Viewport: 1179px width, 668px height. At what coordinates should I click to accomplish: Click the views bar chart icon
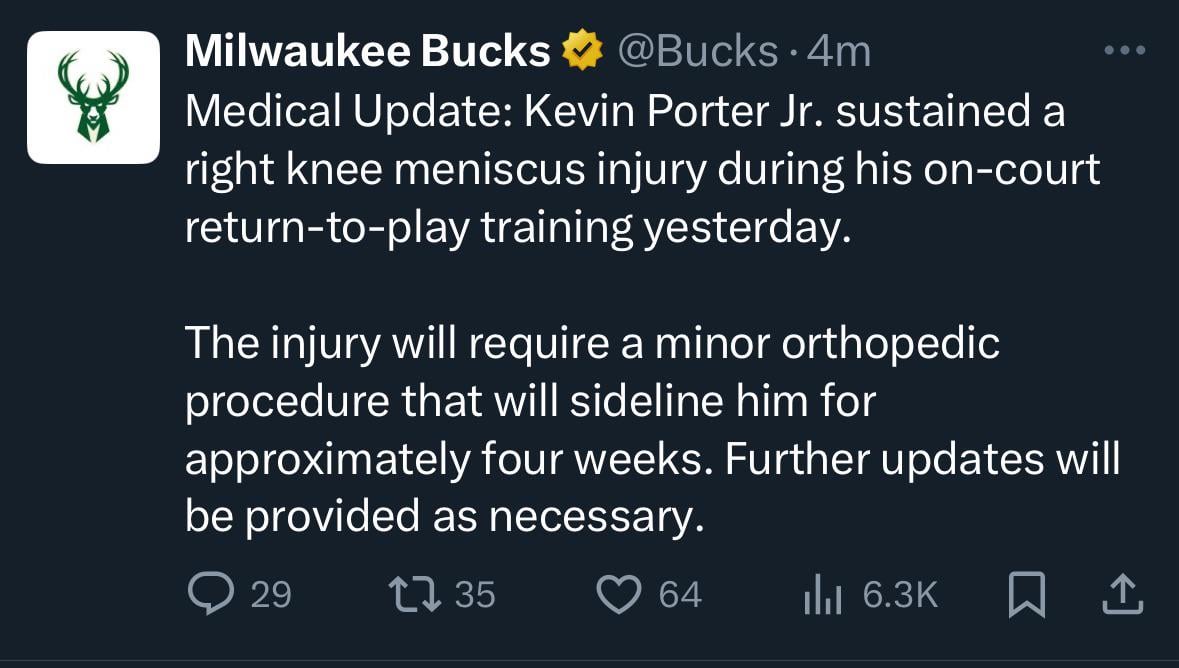[824, 596]
